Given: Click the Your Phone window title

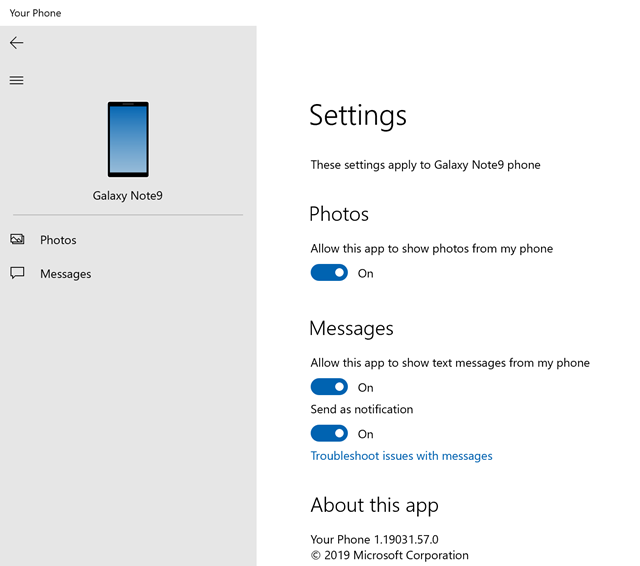Looking at the screenshot, I should pyautogui.click(x=36, y=13).
